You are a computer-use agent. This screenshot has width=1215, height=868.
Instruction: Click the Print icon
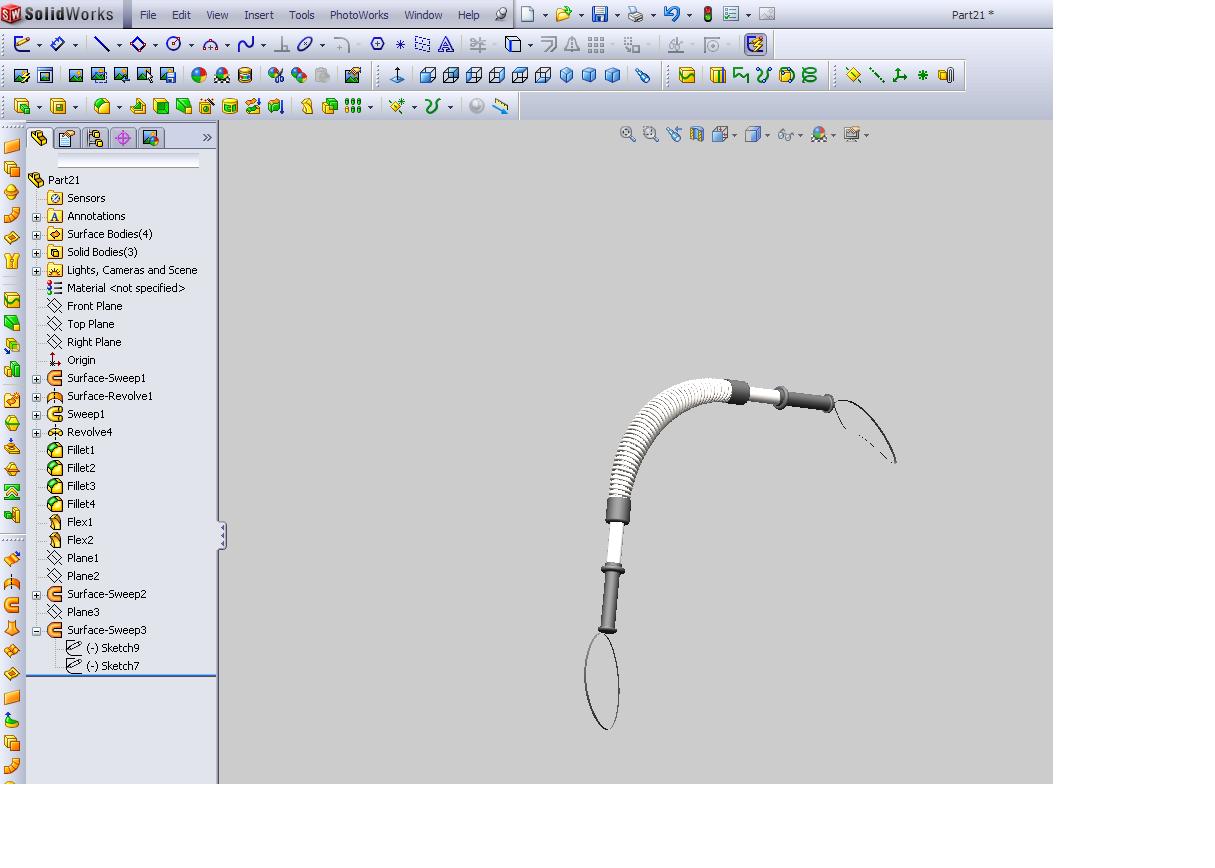(x=635, y=14)
